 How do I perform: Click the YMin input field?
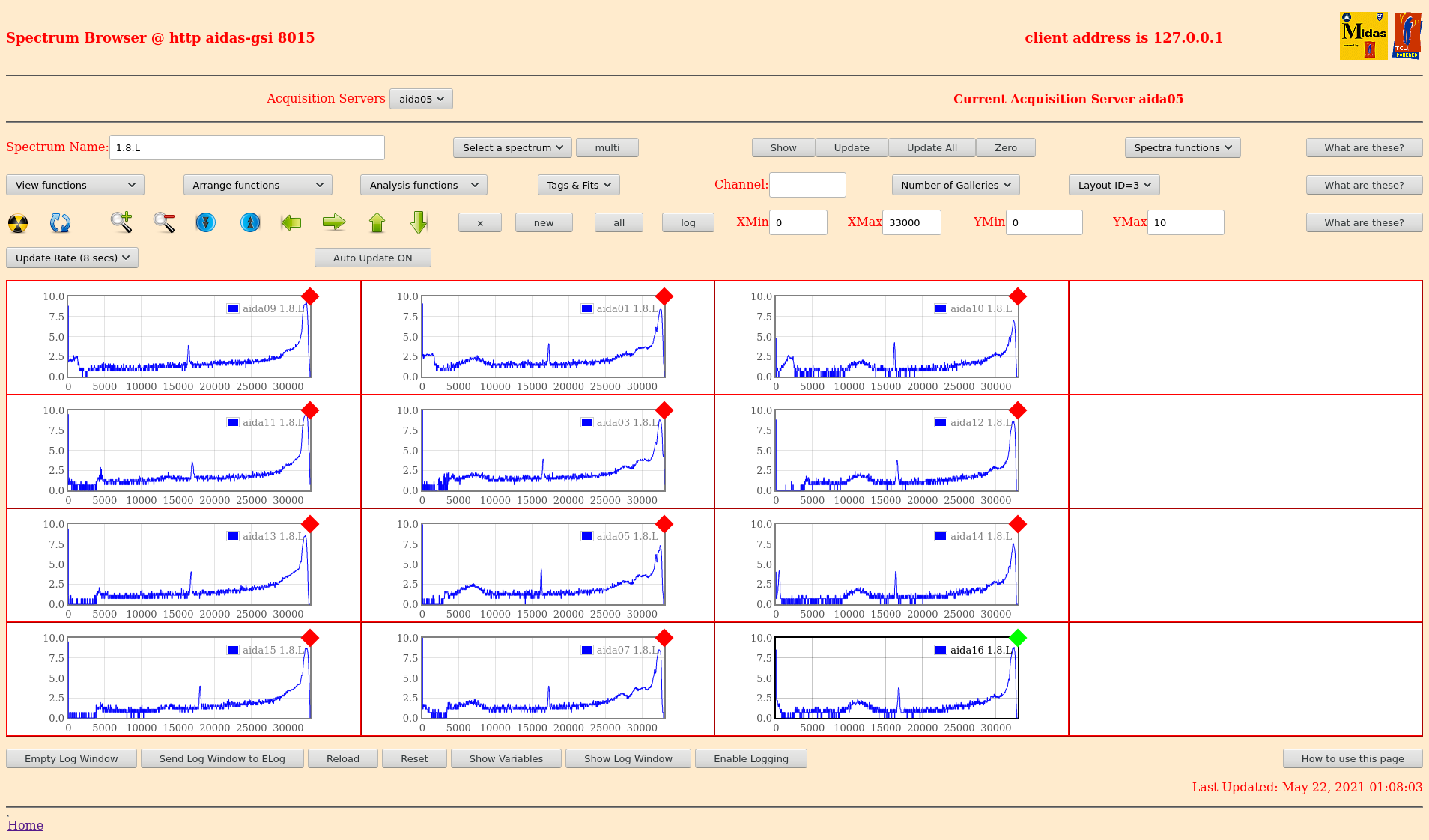pyautogui.click(x=1044, y=222)
